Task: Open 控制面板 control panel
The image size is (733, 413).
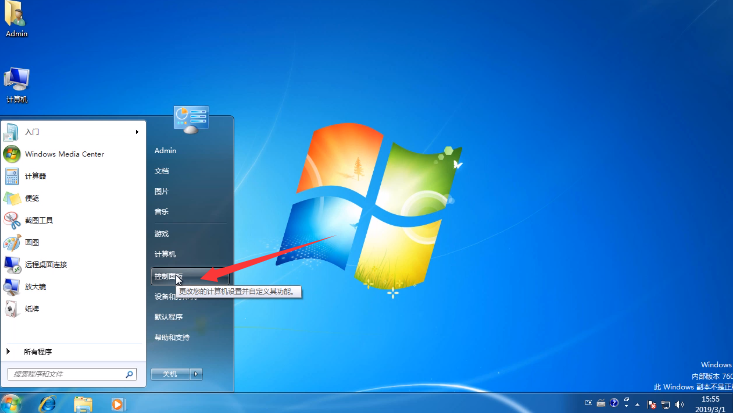Action: [190, 276]
